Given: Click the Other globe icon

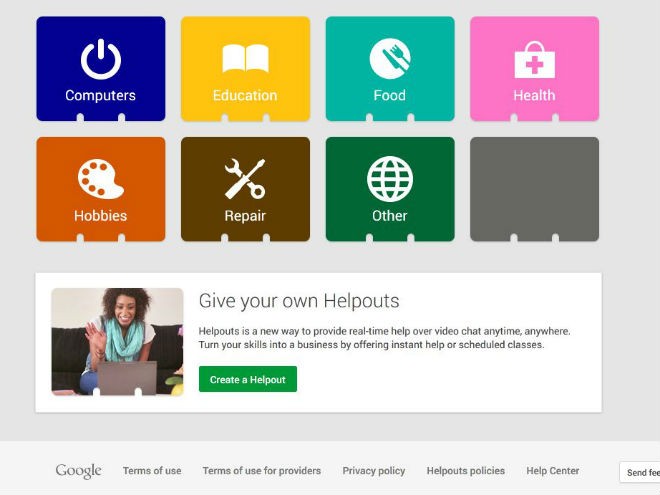Looking at the screenshot, I should coord(390,178).
